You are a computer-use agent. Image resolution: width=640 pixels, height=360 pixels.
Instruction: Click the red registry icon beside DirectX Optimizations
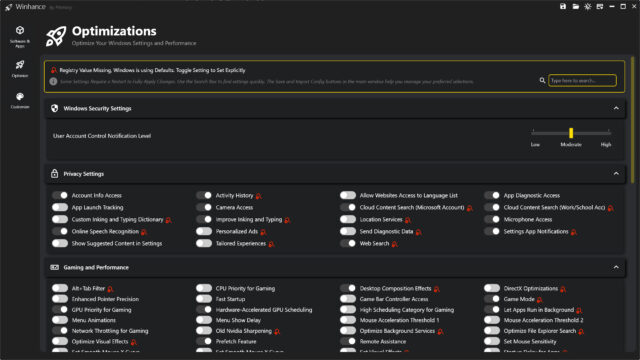coord(563,289)
